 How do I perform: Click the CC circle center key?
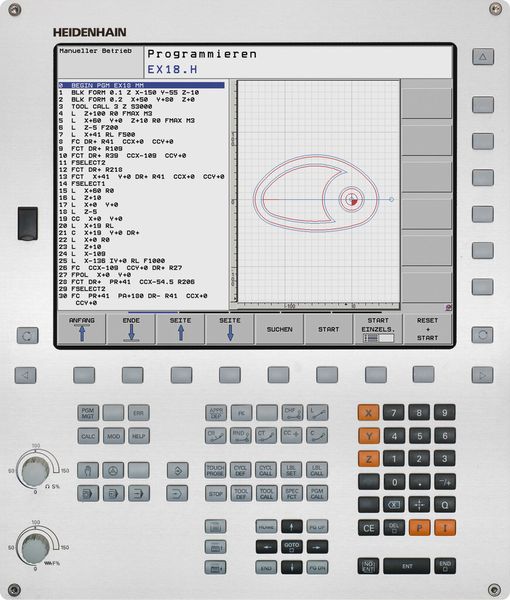292,436
